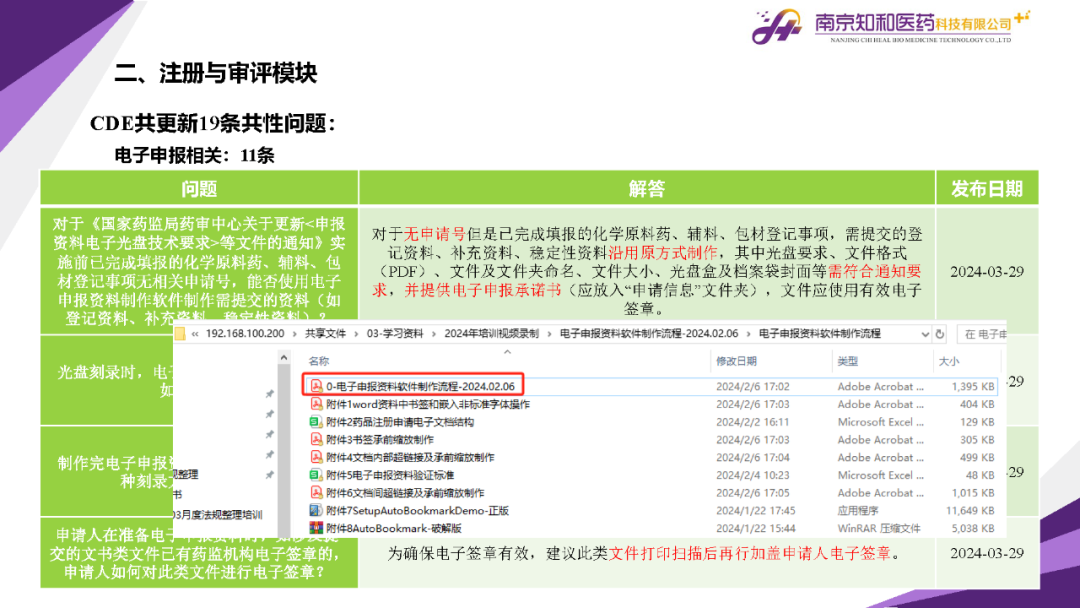Viewport: 1080px width, 608px height.
Task: Click the folder icon at the address bar start
Action: point(181,333)
